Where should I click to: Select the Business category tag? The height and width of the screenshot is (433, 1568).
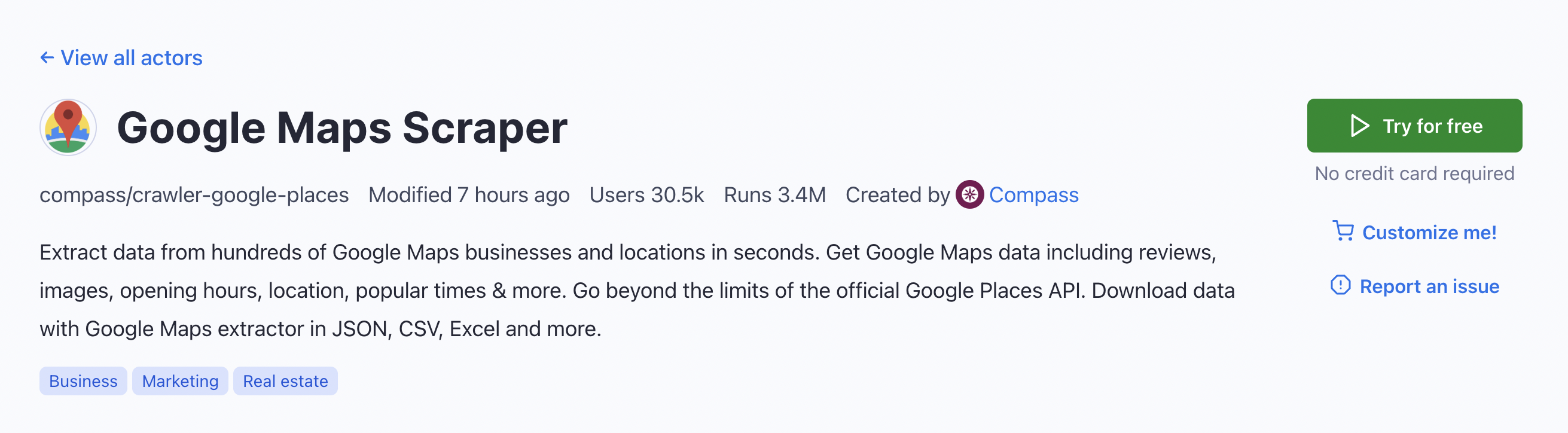[x=83, y=381]
